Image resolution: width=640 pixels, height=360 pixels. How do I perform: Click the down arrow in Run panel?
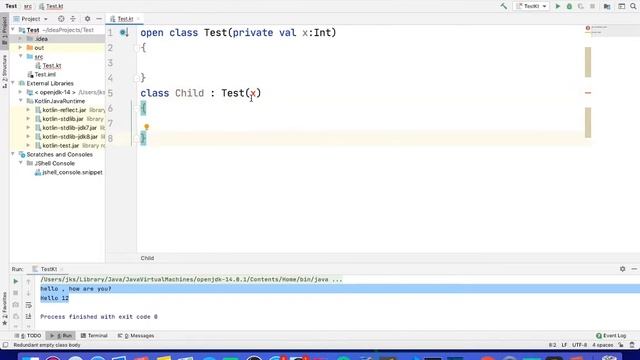tap(29, 293)
